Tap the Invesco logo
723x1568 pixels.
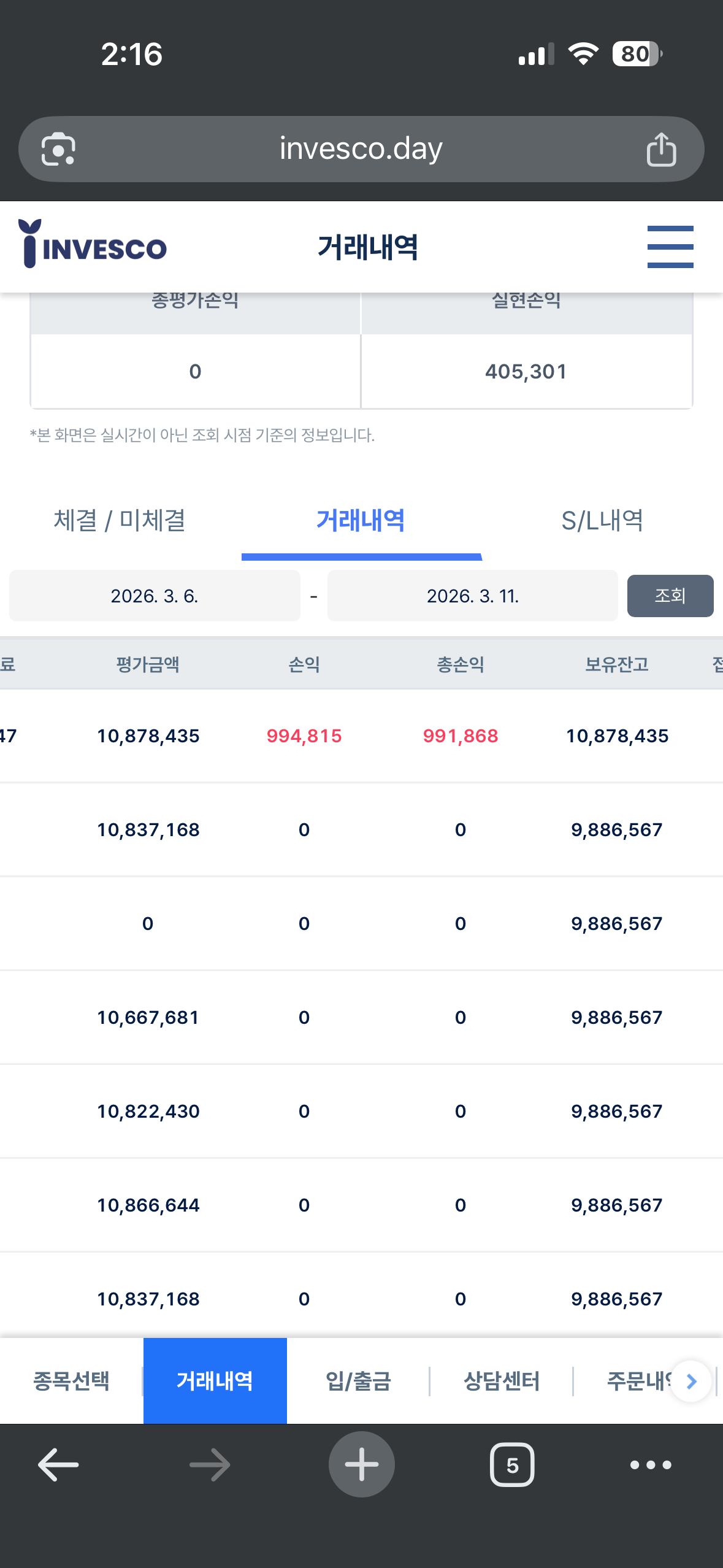click(93, 244)
